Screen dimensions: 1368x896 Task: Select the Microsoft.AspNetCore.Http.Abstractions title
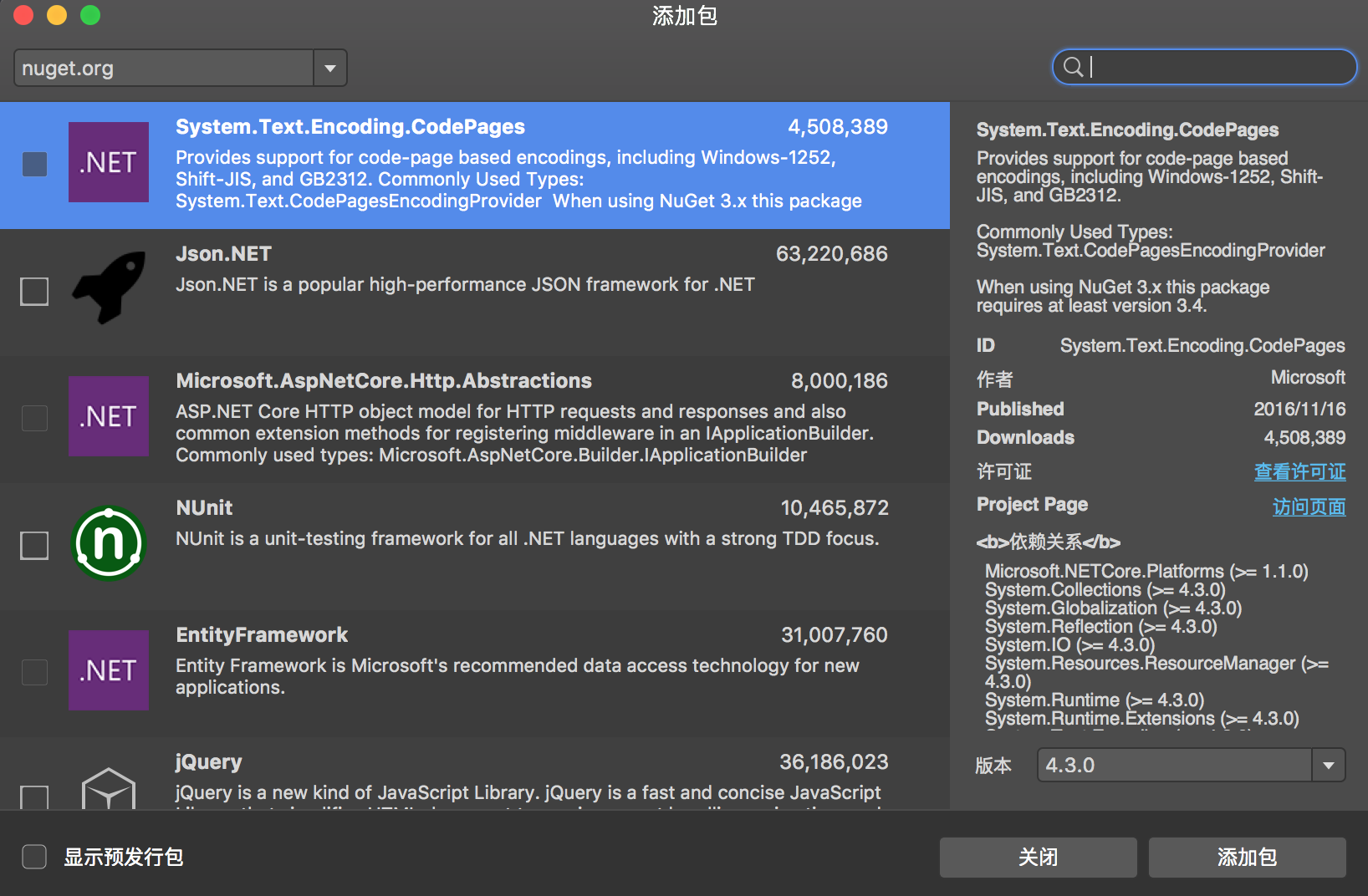coord(384,381)
